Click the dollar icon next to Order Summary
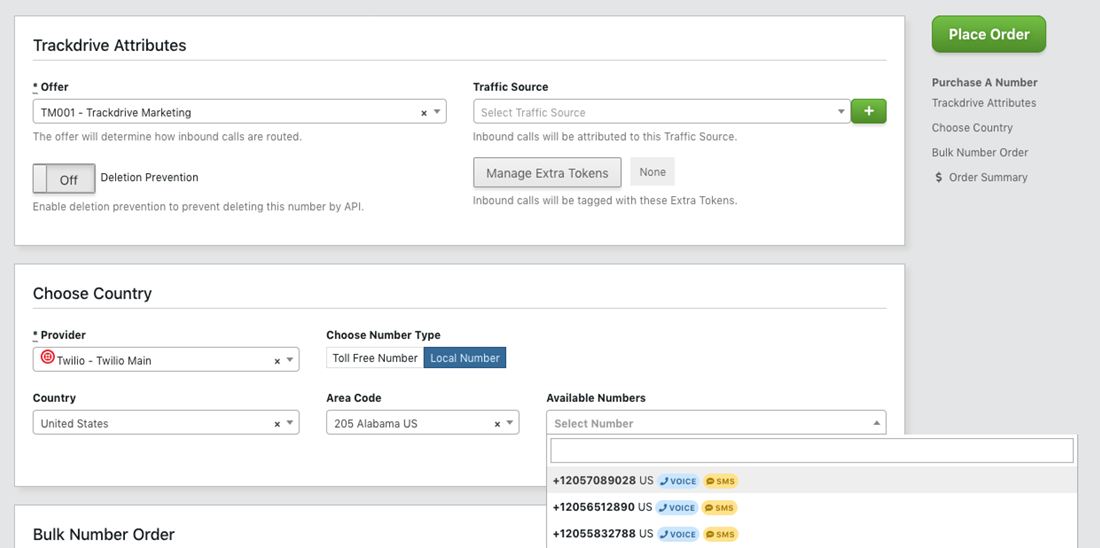The width and height of the screenshot is (1100, 548). coord(939,178)
